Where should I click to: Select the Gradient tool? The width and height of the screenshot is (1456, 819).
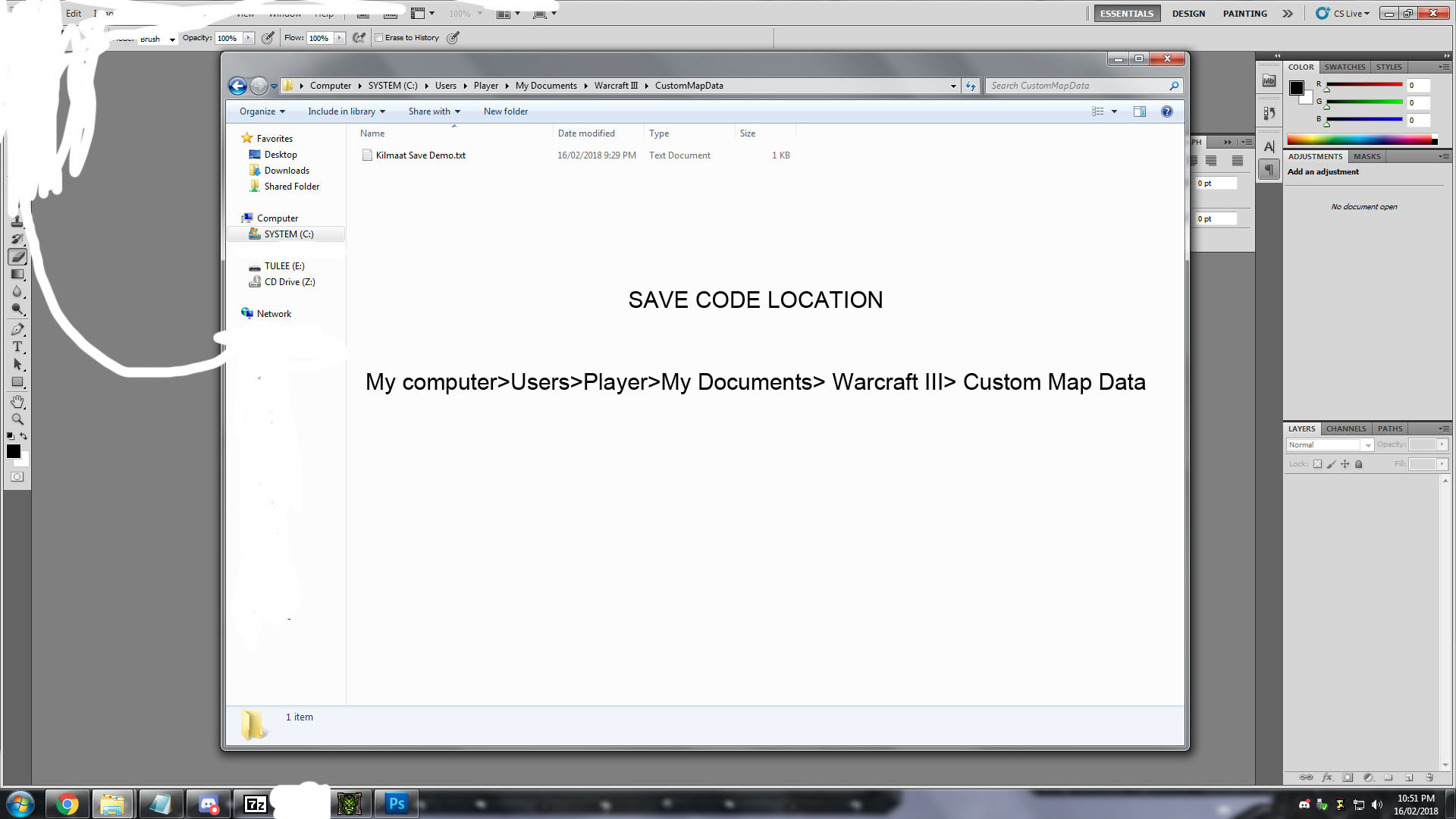[x=17, y=275]
